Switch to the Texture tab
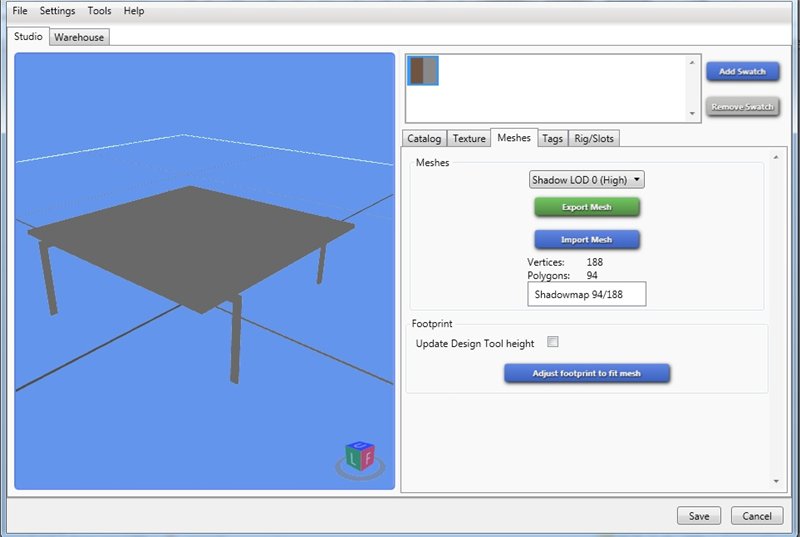800x537 pixels. (469, 139)
